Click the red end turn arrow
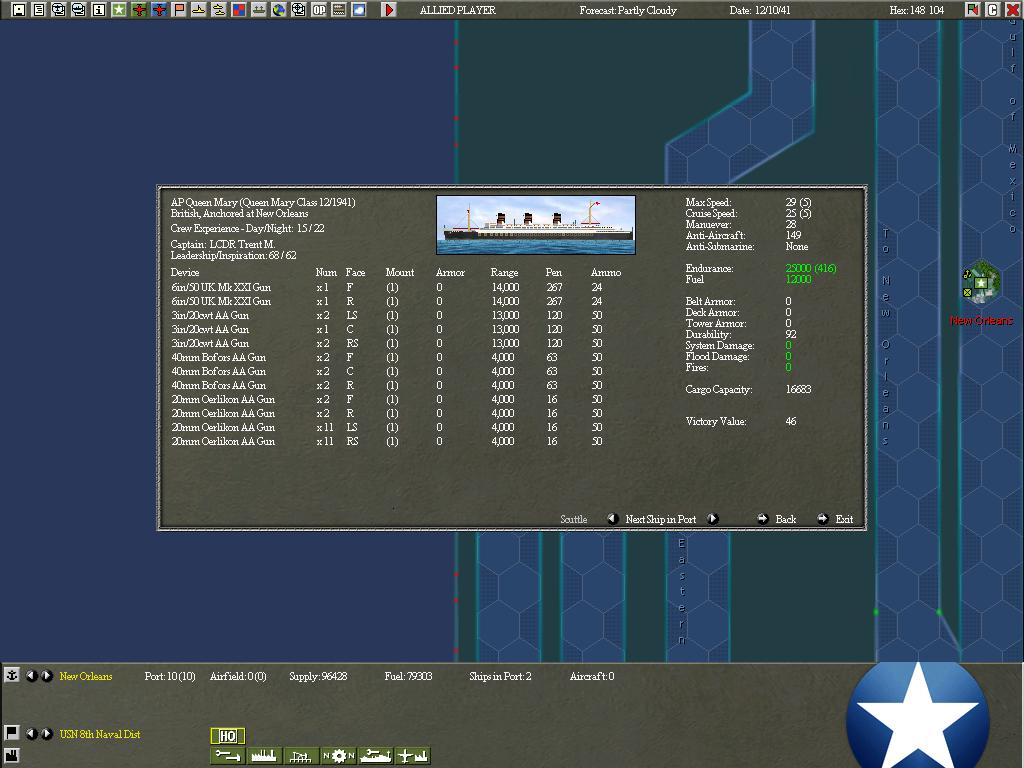This screenshot has width=1024, height=768. [389, 10]
